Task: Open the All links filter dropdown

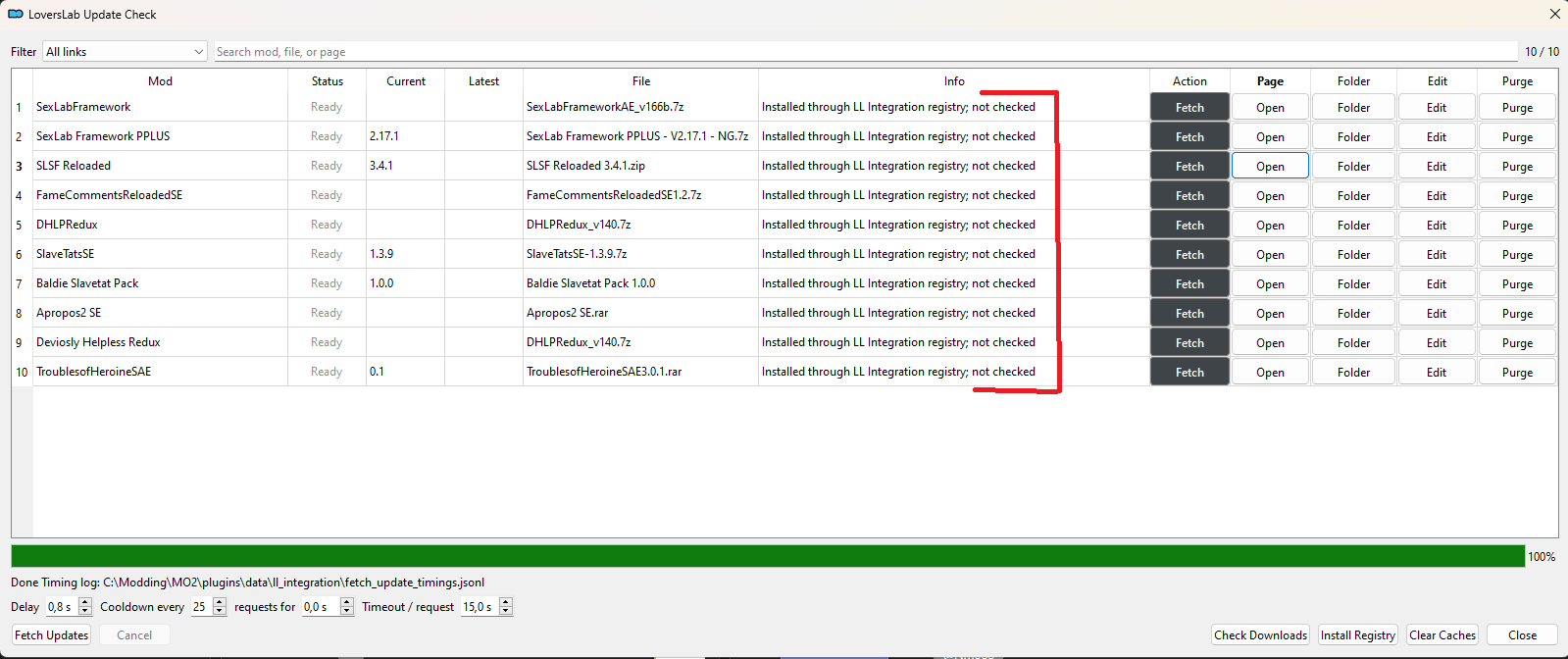Action: click(x=125, y=52)
